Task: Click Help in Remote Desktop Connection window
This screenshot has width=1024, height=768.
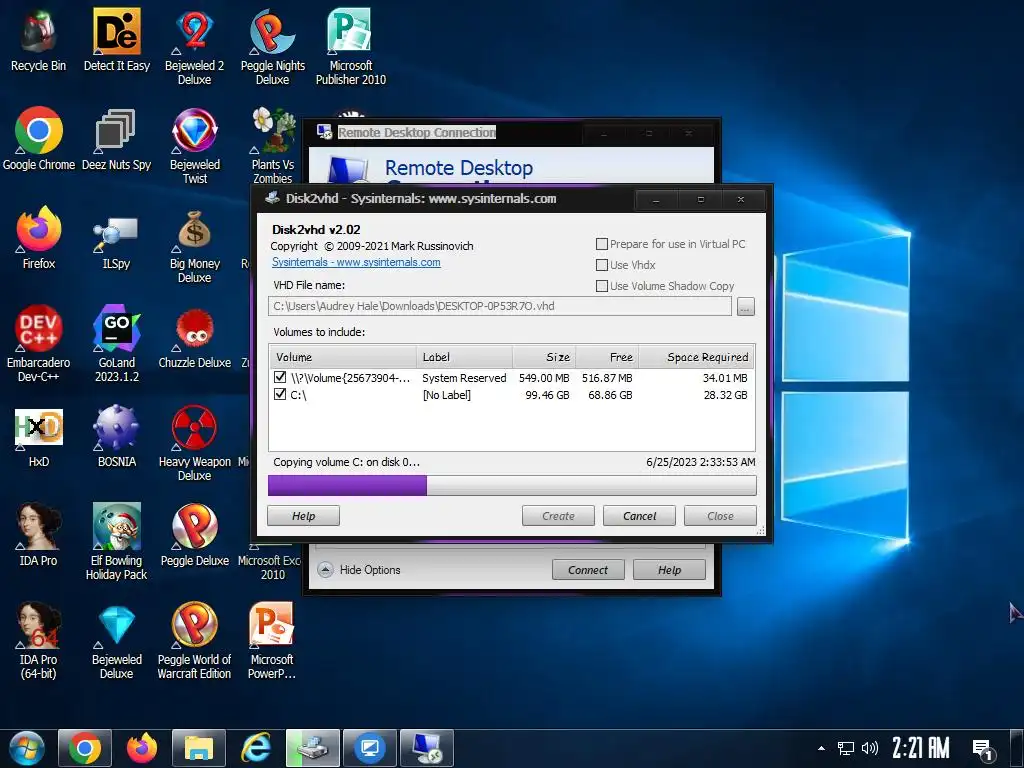Action: coord(669,569)
